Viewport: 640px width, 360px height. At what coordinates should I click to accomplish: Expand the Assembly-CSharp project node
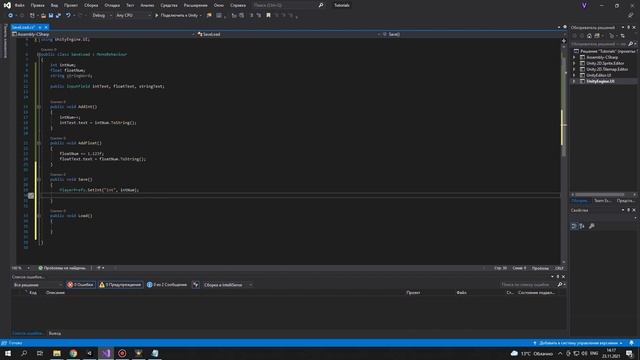point(574,58)
